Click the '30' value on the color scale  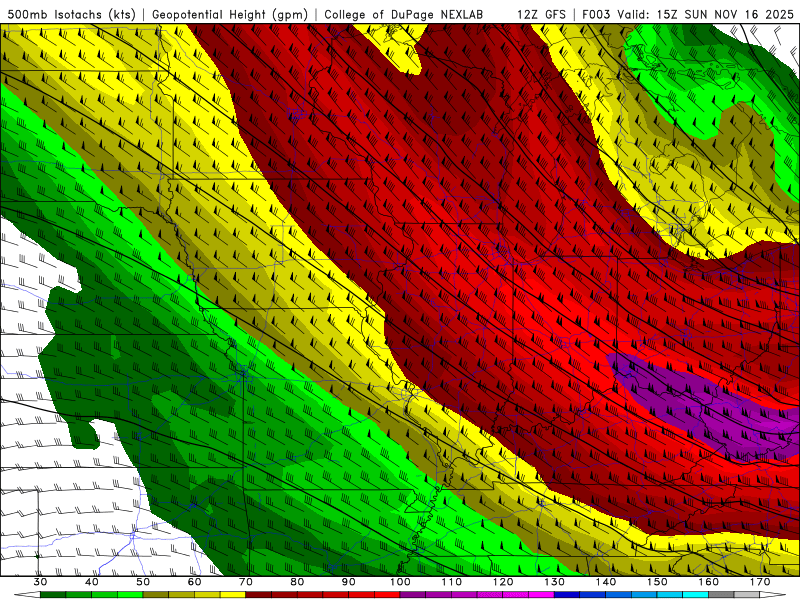pyautogui.click(x=40, y=582)
